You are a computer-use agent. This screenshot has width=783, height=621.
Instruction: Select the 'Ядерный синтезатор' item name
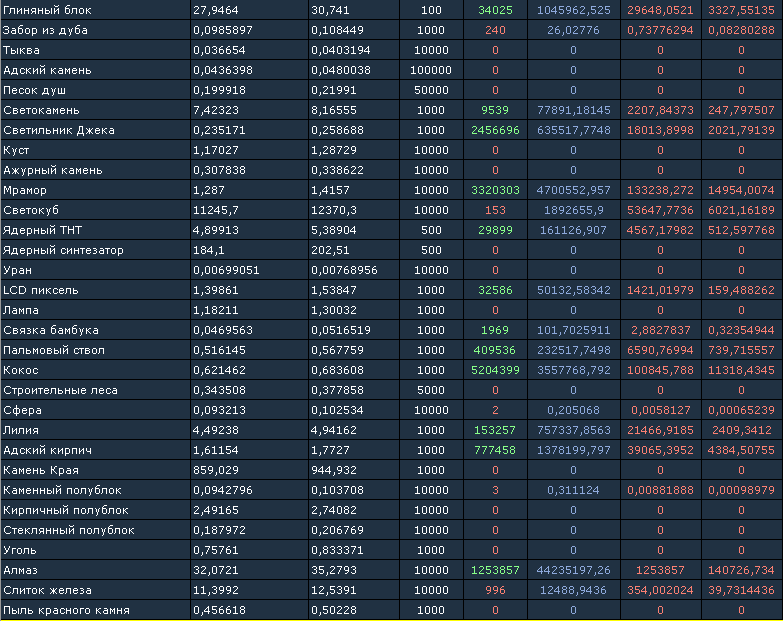64,250
